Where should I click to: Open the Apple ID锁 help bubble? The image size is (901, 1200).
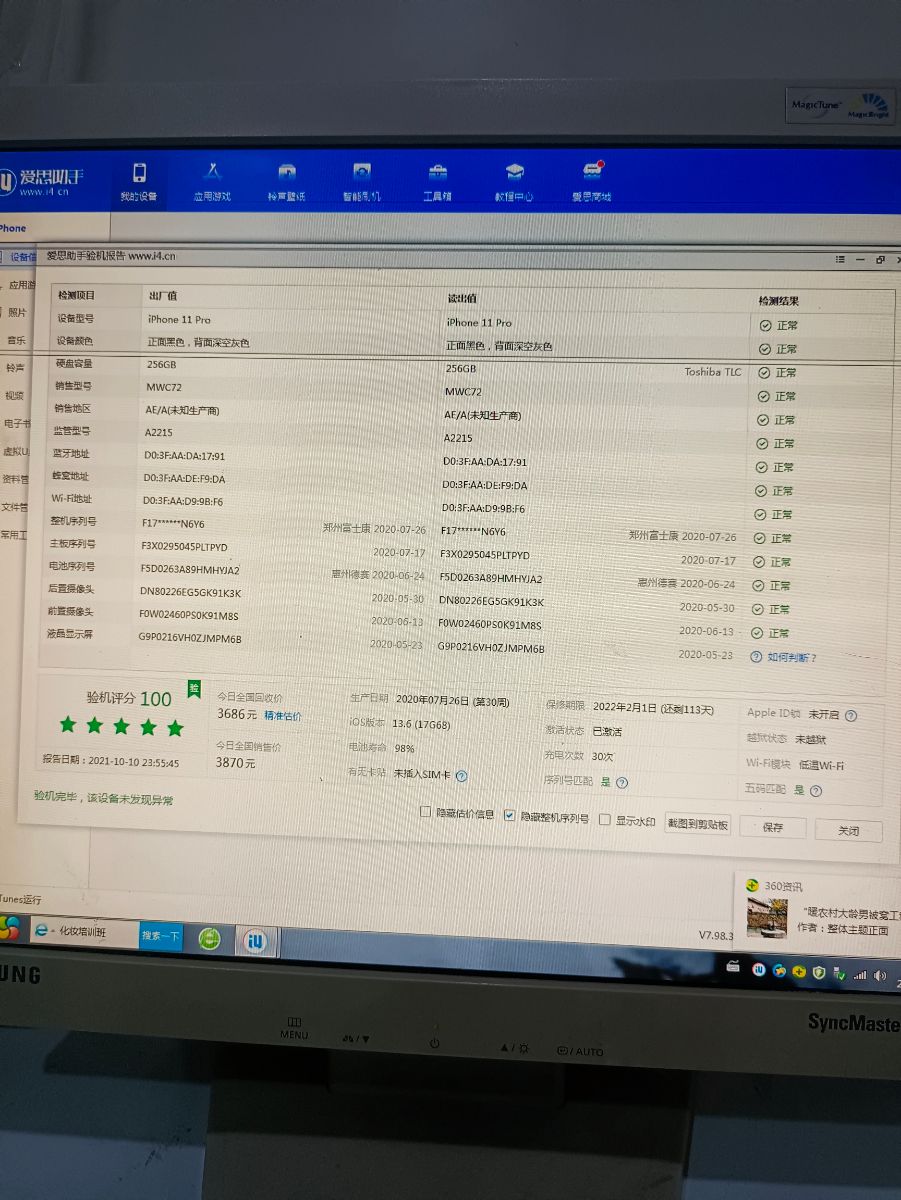pos(852,713)
